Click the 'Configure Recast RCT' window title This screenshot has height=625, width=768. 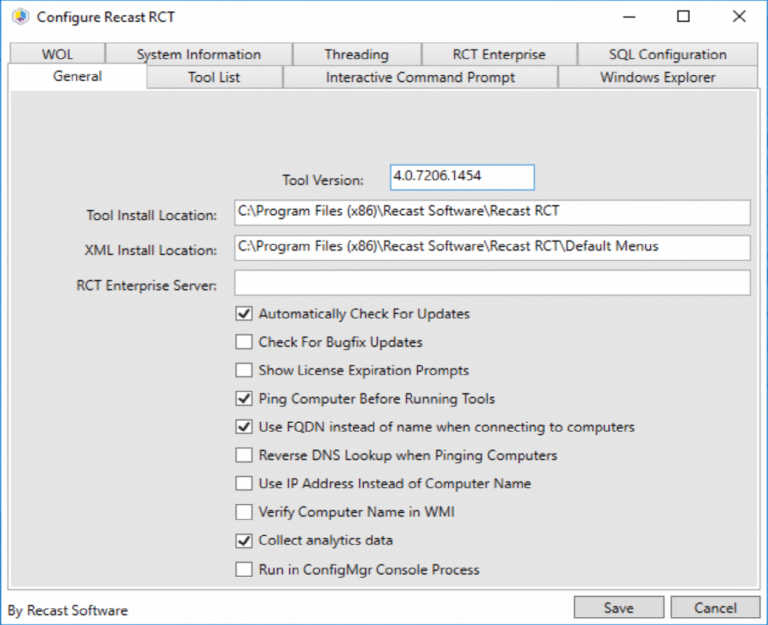coord(106,17)
